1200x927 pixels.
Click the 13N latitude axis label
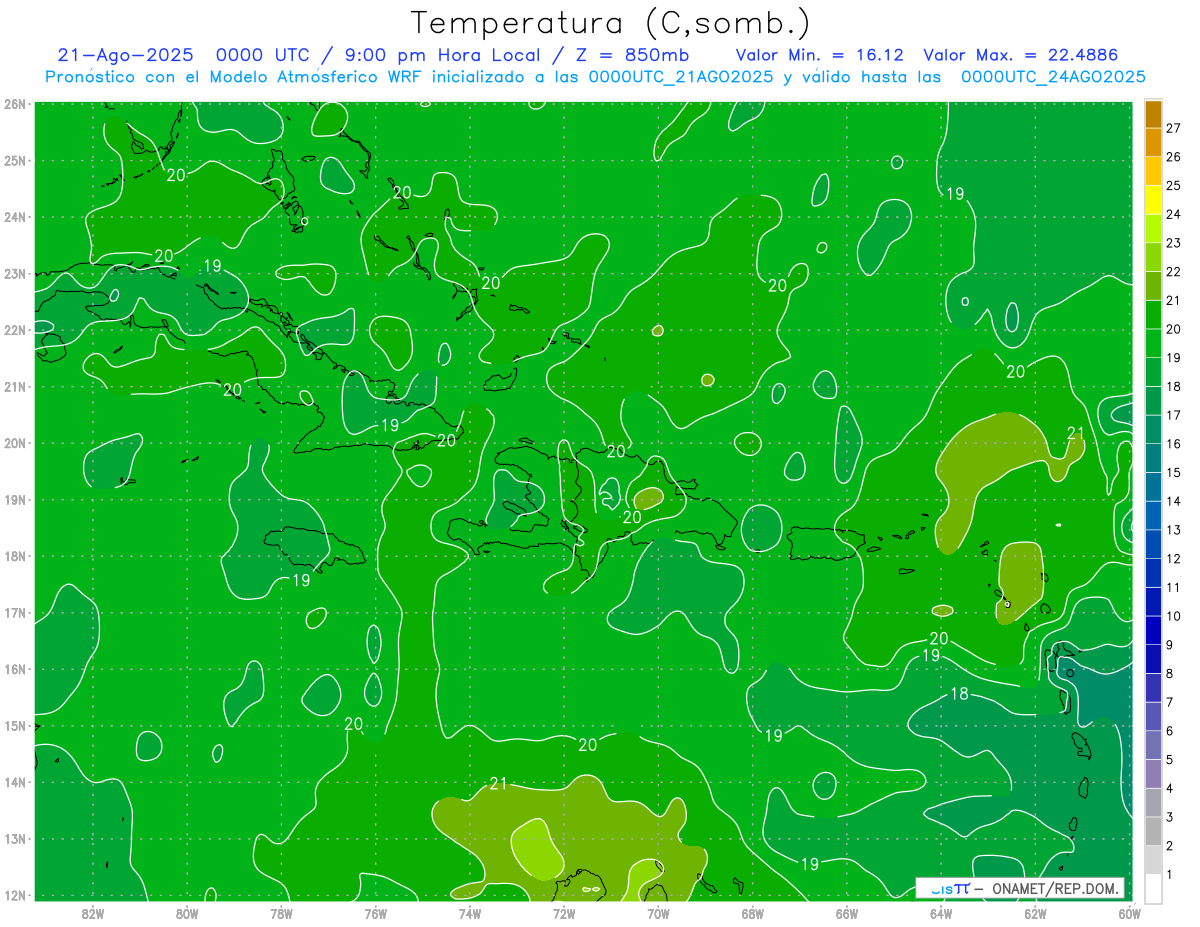coord(15,839)
